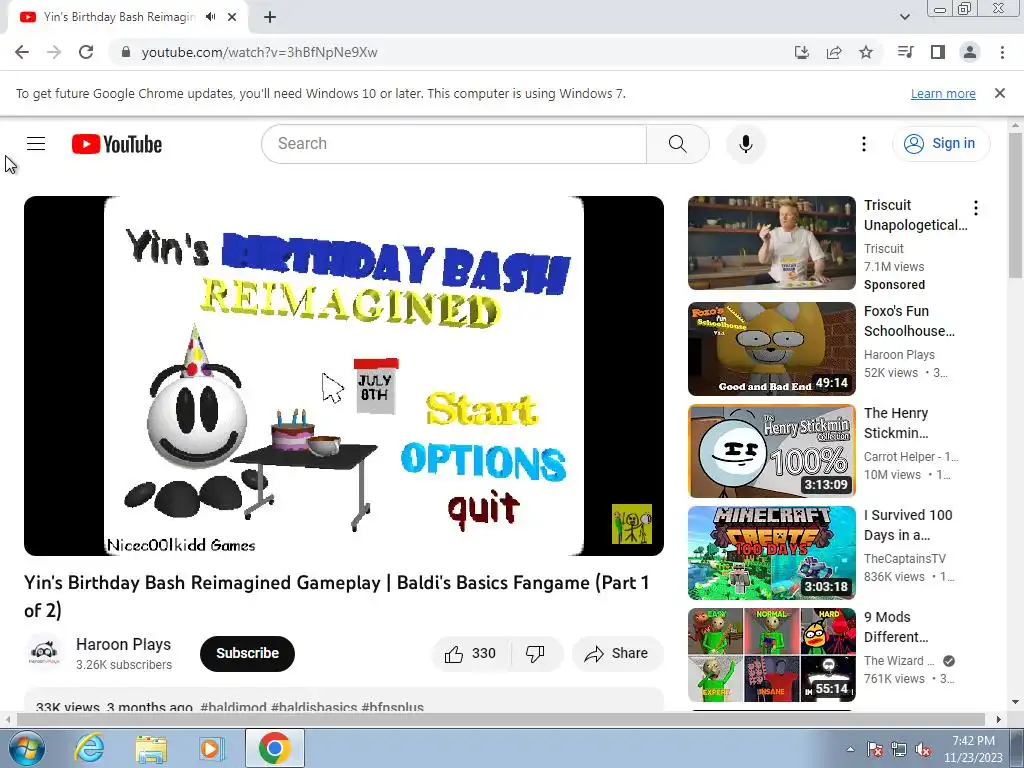Open Foxo's Fun Schoolhouse video thumbnail
1024x768 pixels.
click(771, 349)
